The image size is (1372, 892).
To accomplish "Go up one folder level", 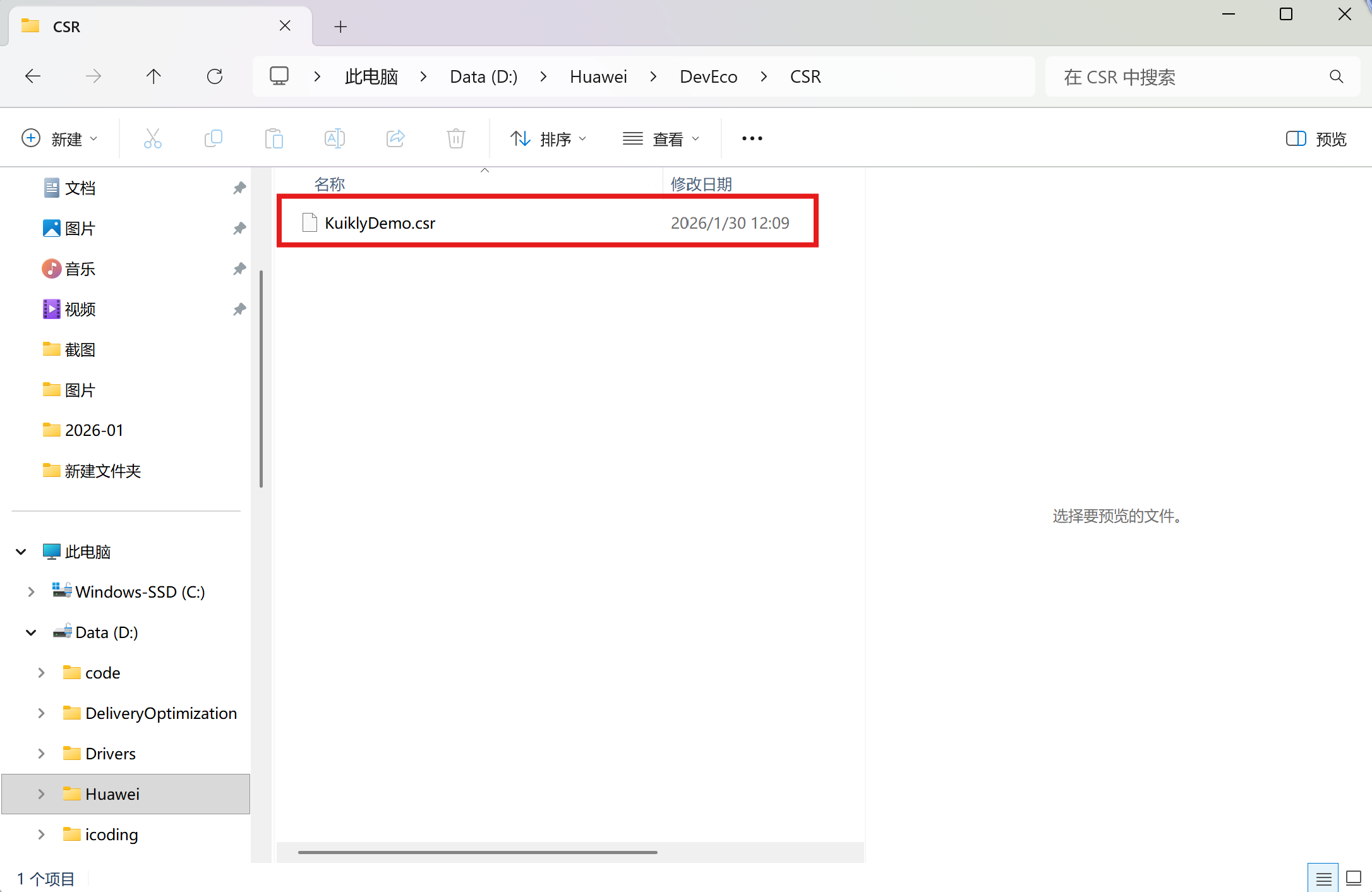I will click(153, 76).
